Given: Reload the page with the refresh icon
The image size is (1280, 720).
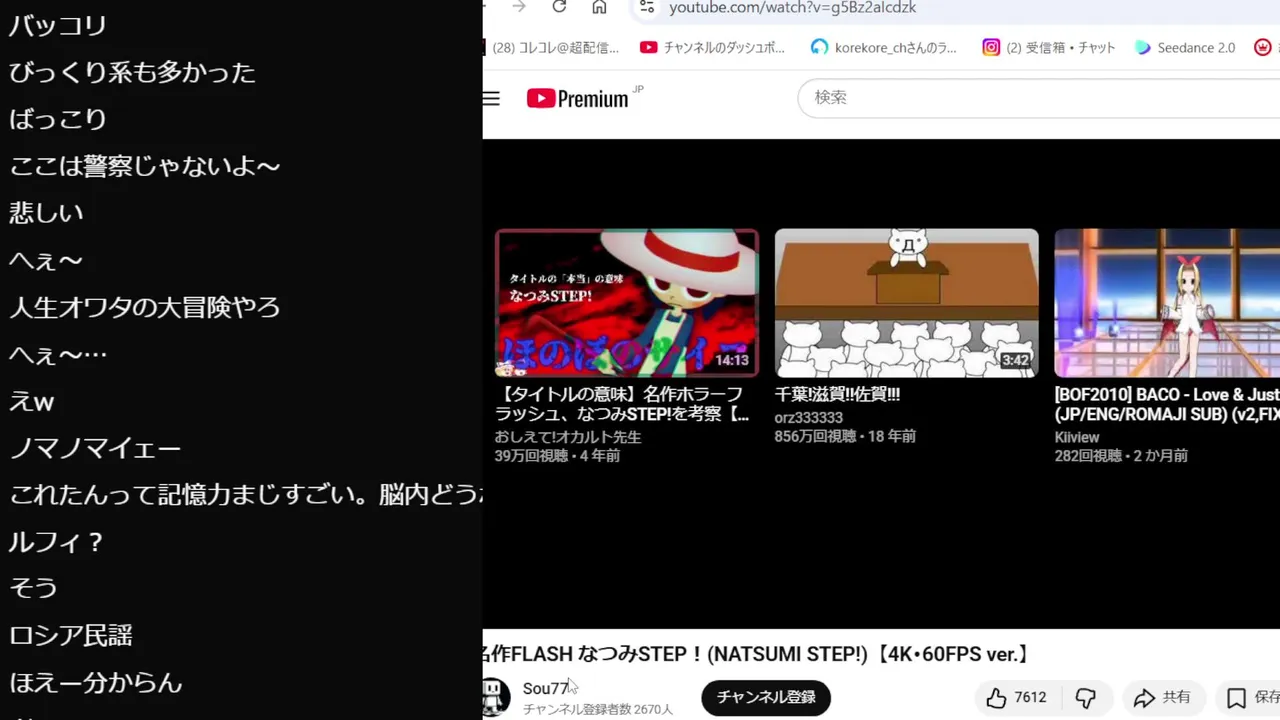Looking at the screenshot, I should tap(559, 7).
